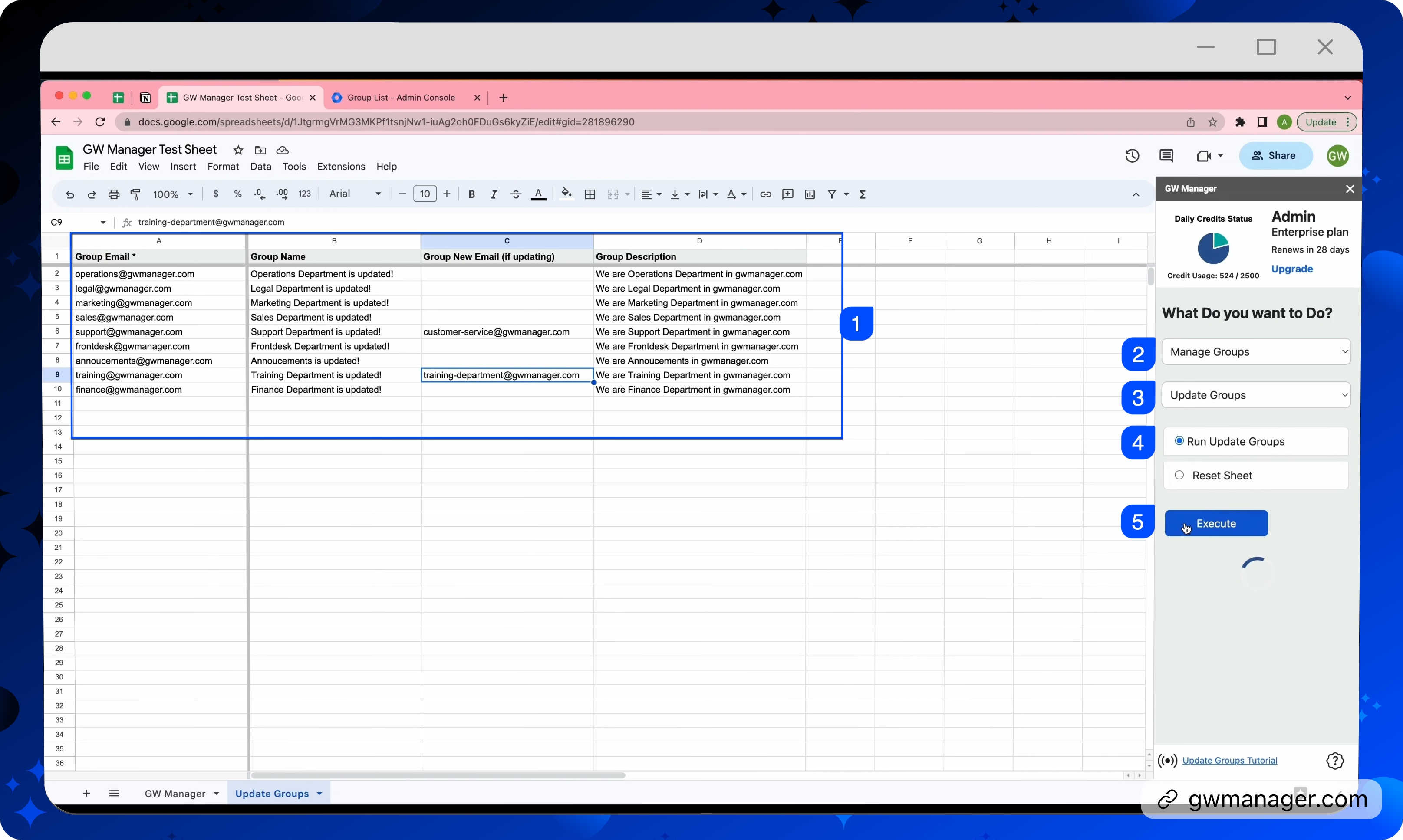Star the GW Manager Test Sheet document
The height and width of the screenshot is (840, 1403).
click(238, 150)
